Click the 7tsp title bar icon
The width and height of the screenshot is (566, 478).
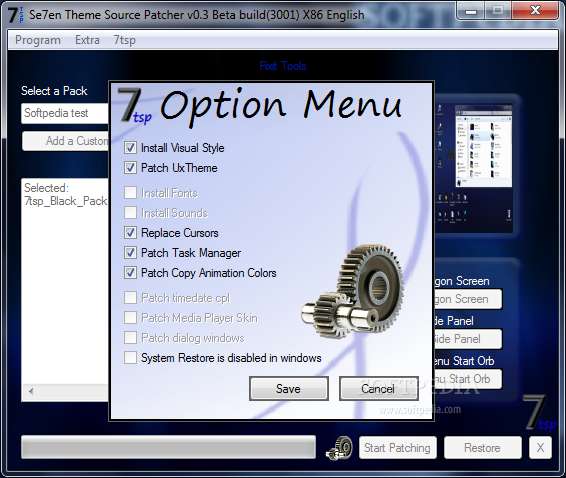(16, 15)
